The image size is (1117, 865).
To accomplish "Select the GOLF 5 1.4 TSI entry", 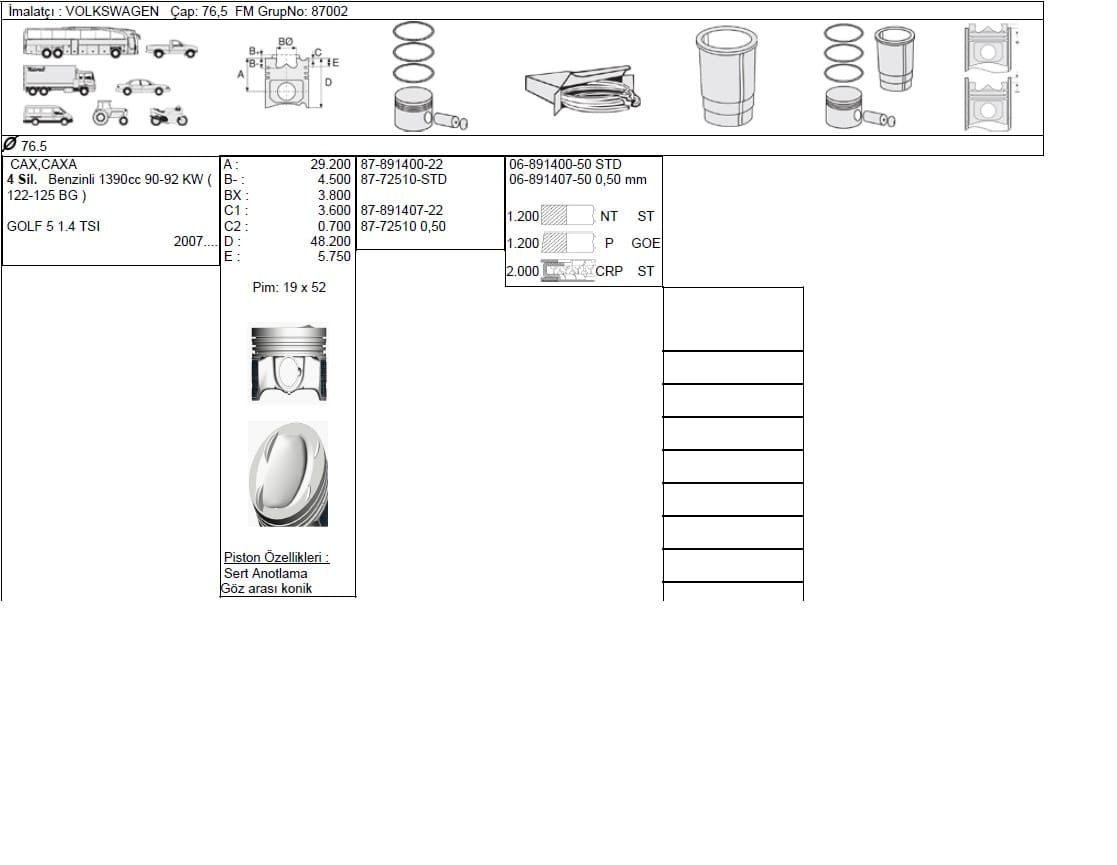I will coord(53,226).
